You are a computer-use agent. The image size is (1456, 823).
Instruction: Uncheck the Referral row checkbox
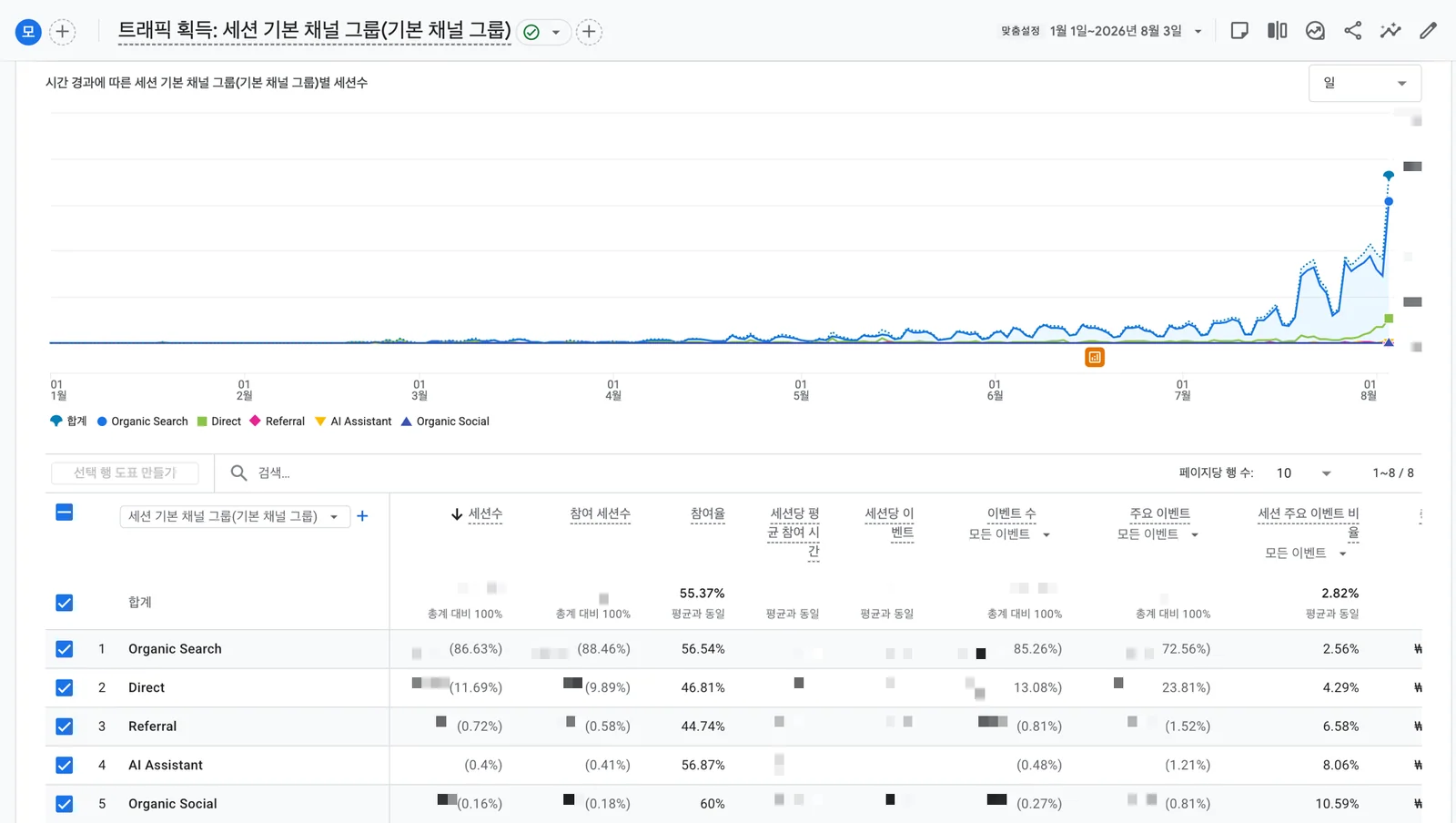coord(65,726)
